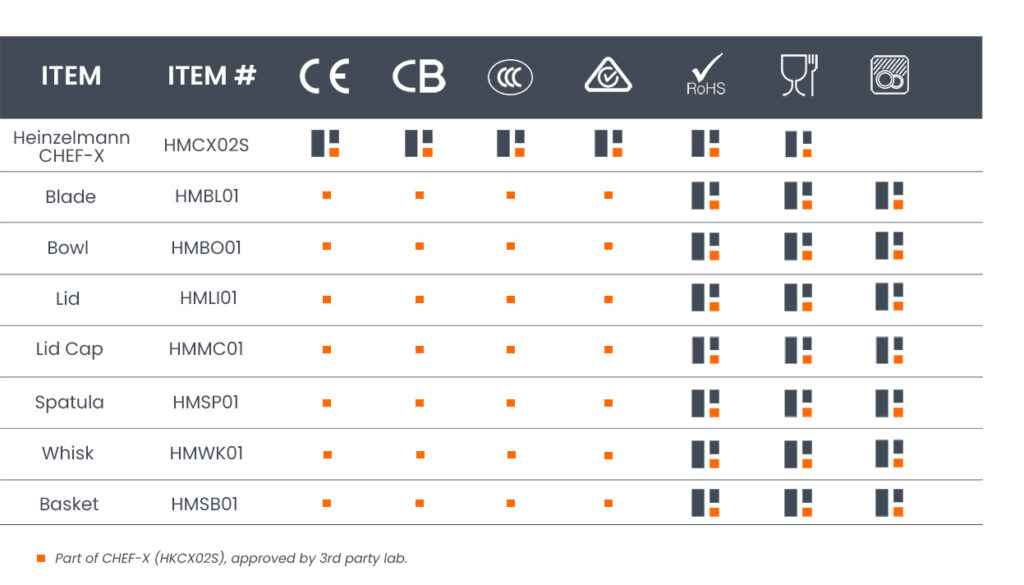
Task: Click the CE certification mark icon
Action: (x=325, y=77)
